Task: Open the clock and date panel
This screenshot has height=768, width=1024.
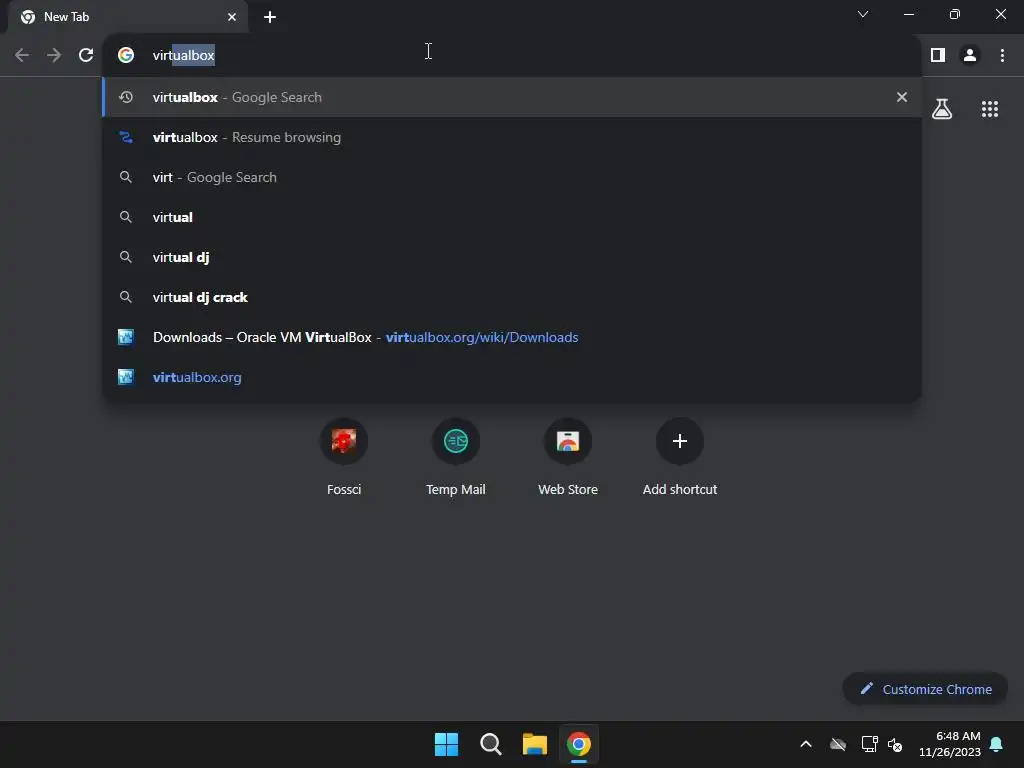Action: pos(950,744)
